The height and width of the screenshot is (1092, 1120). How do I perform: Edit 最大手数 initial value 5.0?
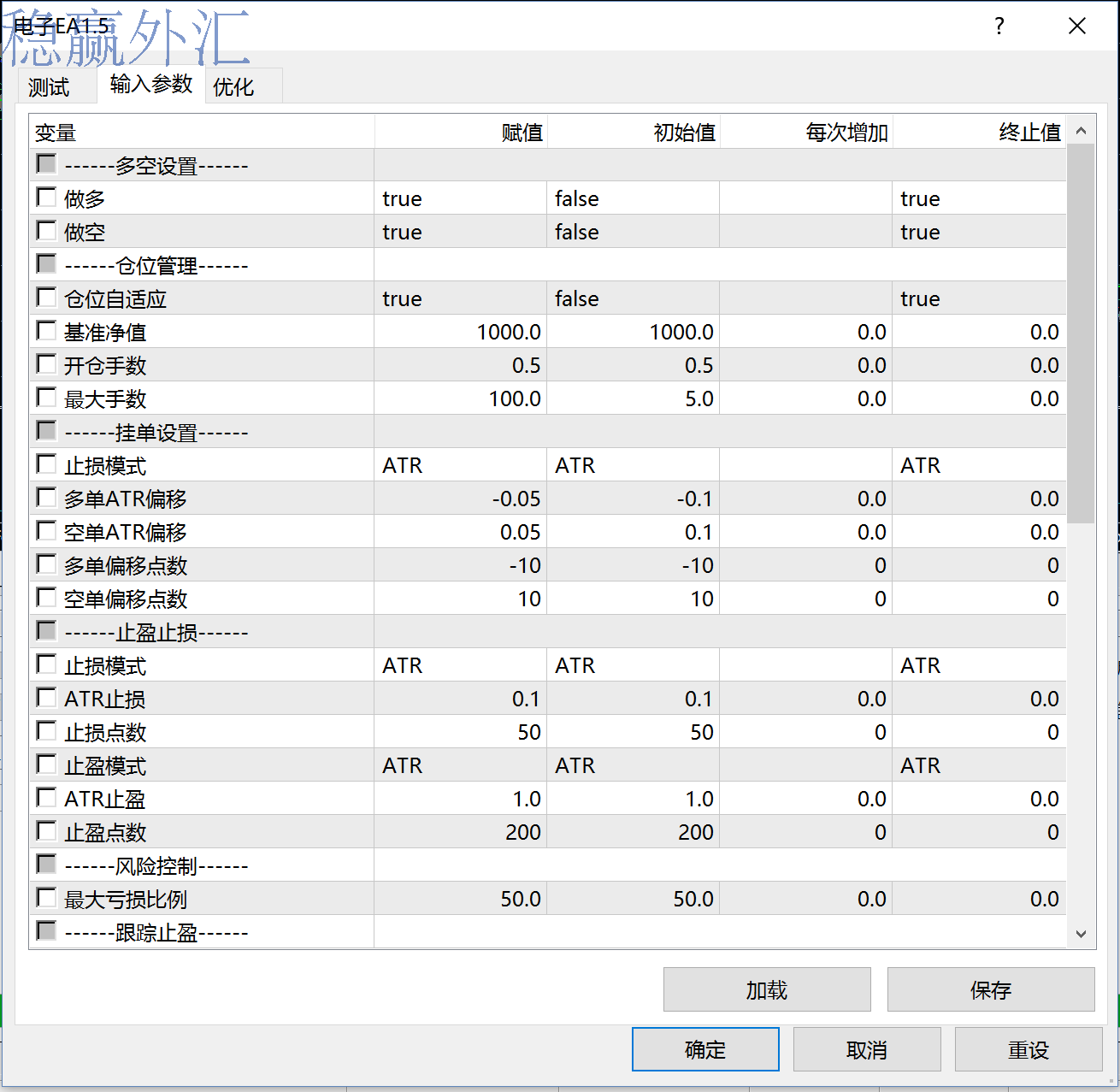pyautogui.click(x=633, y=398)
